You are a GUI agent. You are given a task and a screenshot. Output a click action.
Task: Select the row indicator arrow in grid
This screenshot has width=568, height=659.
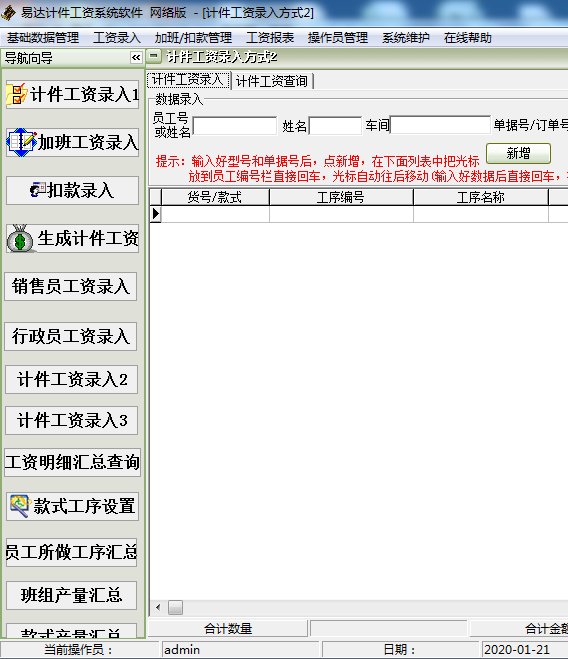click(156, 214)
